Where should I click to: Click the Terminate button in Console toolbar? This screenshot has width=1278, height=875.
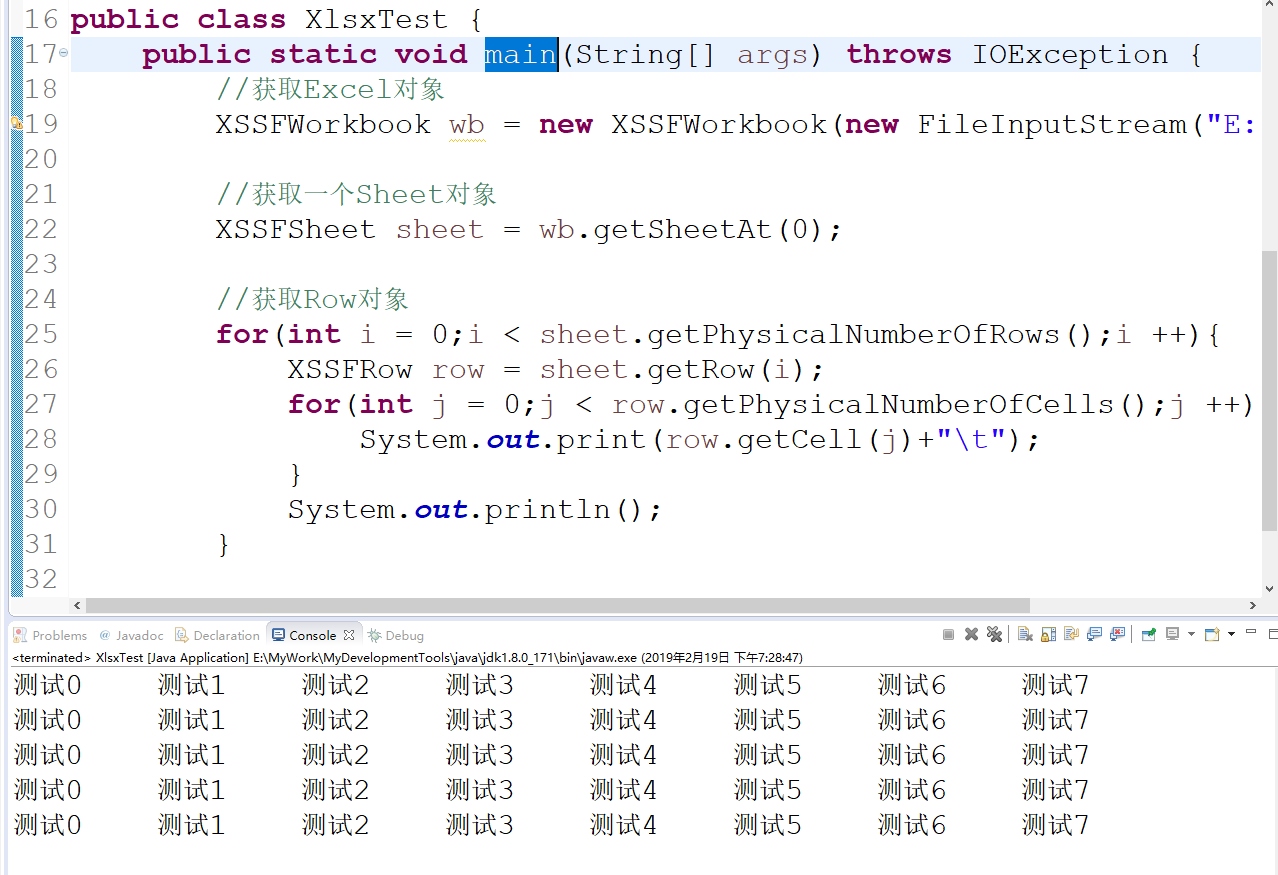(x=948, y=634)
